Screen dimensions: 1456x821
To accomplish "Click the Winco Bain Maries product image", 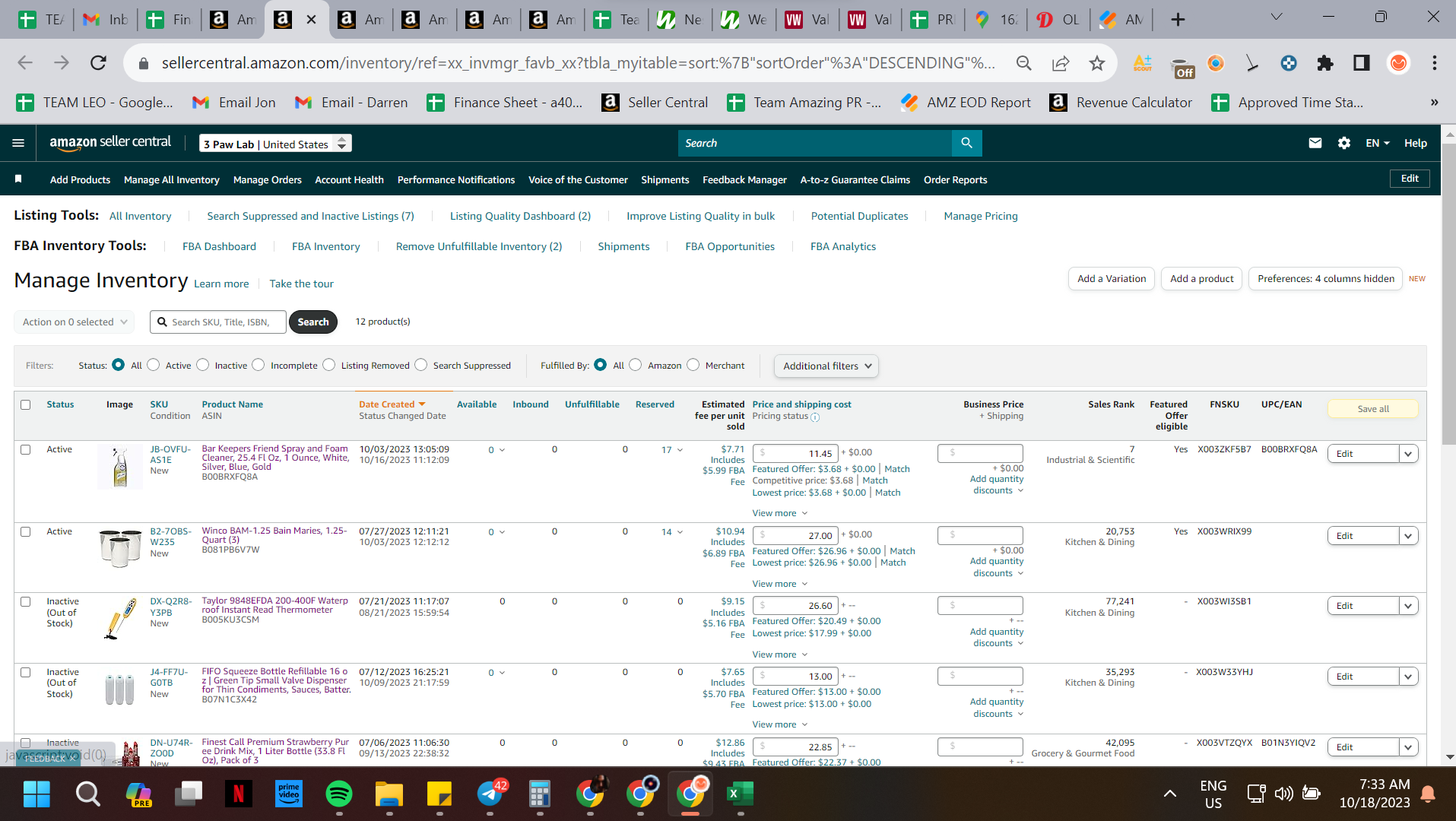I will click(120, 547).
